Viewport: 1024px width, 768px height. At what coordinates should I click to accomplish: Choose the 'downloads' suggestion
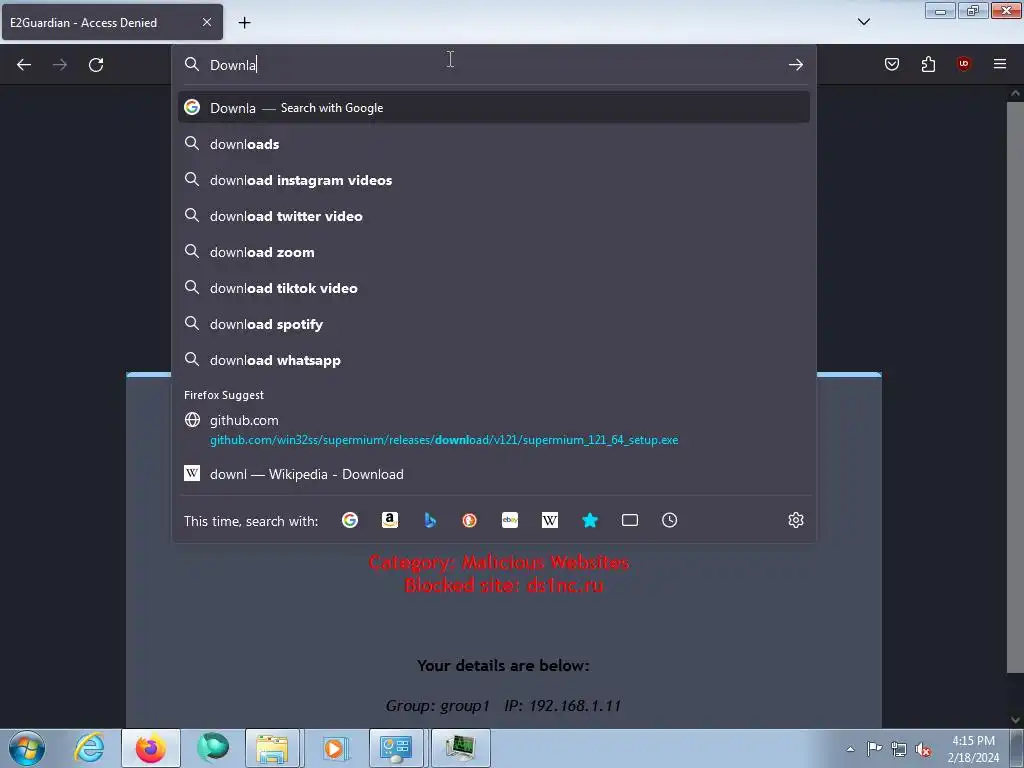[494, 144]
